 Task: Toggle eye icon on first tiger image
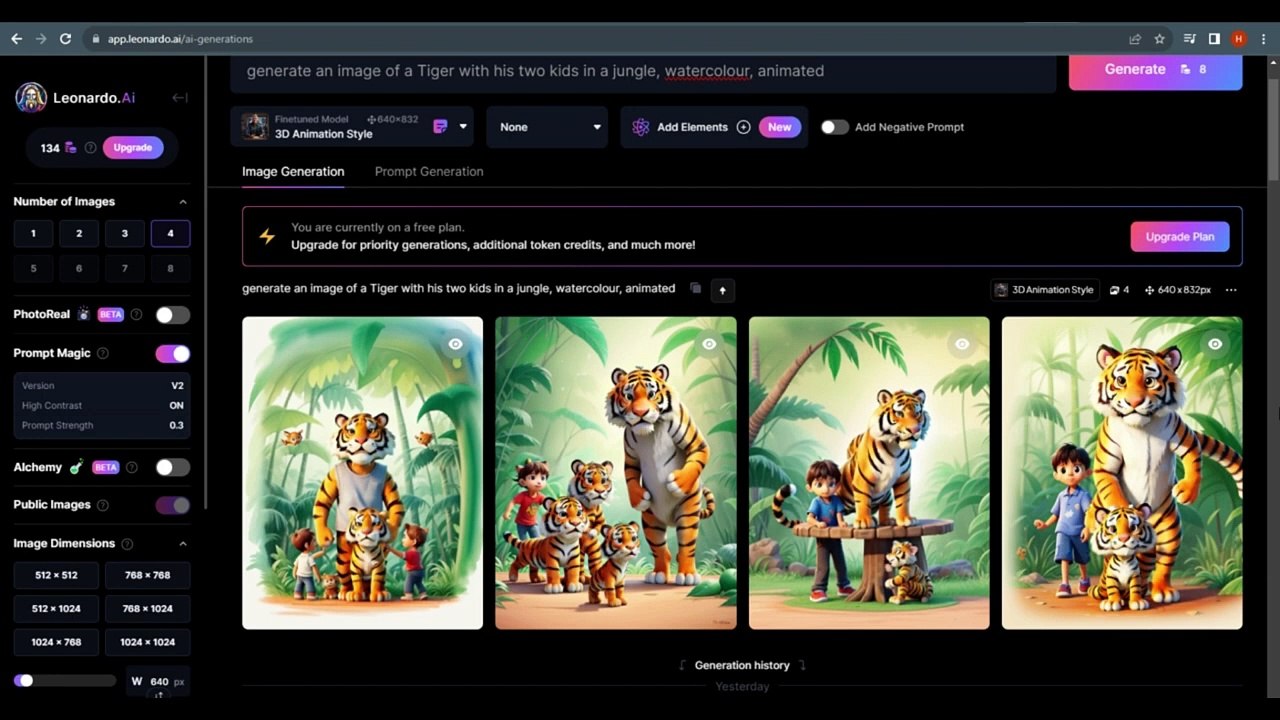coord(456,344)
